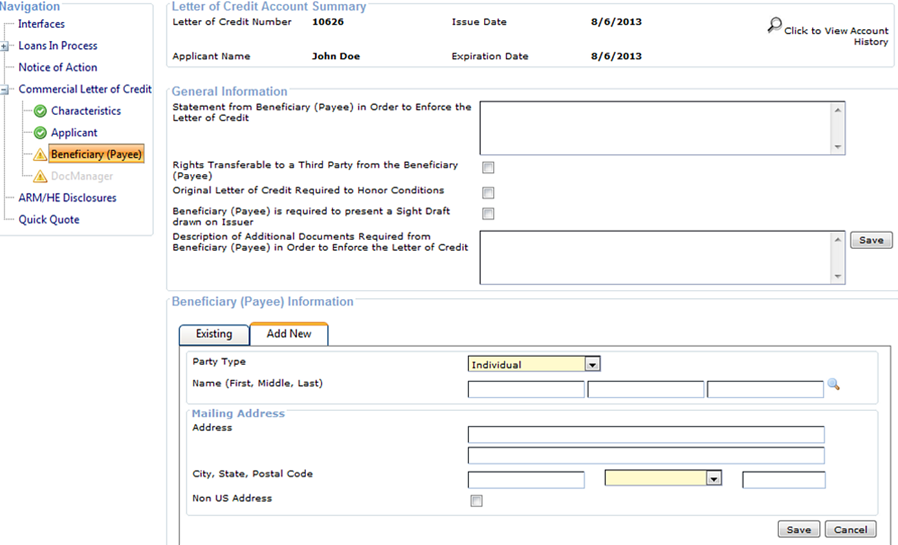The width and height of the screenshot is (898, 545).
Task: Open Characteristics page
Action: click(86, 111)
